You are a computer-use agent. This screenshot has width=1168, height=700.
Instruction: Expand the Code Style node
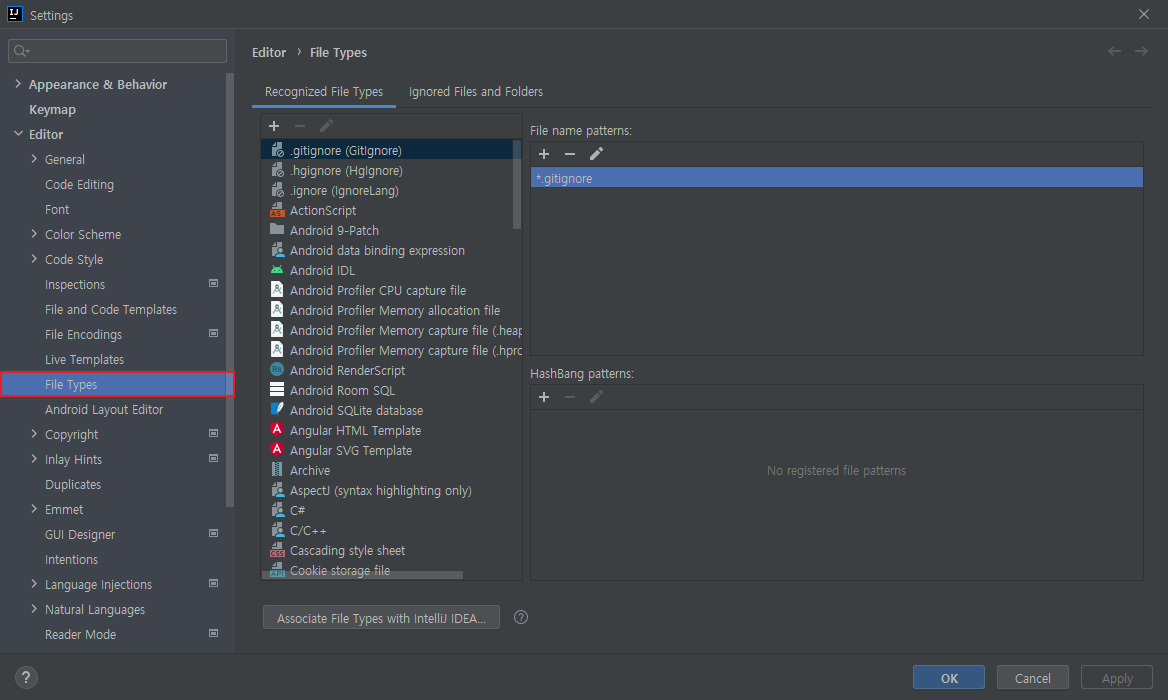click(x=34, y=259)
